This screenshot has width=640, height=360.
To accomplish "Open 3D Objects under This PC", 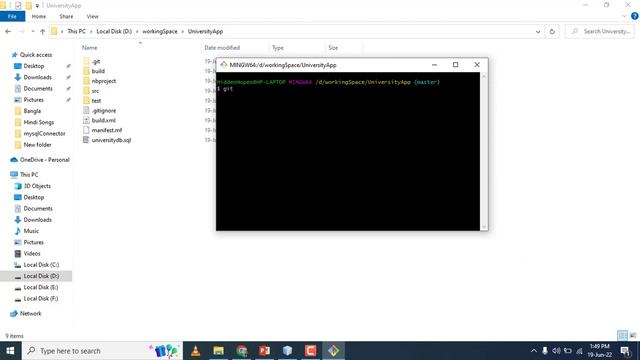I will [x=37, y=186].
